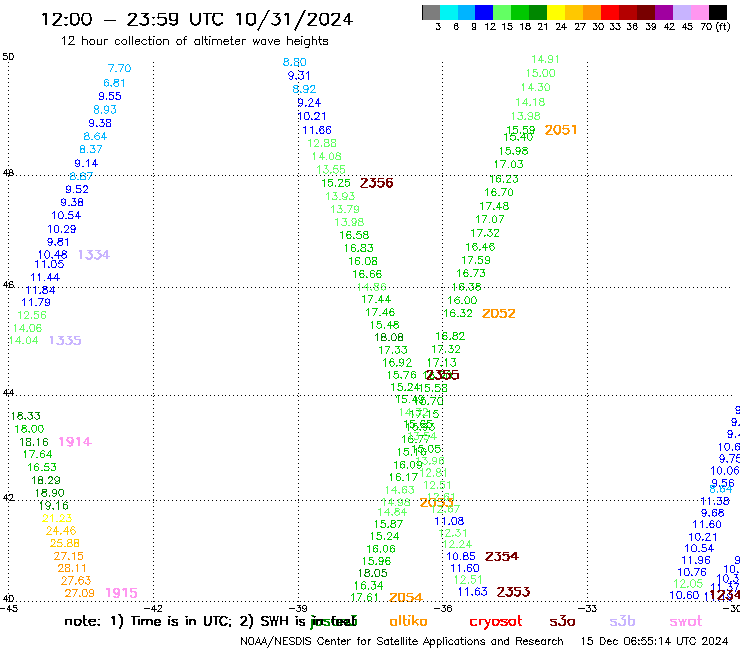Screen dimensions: 740x650
Task: Click the wave height value '19.16'
Action: [53, 506]
